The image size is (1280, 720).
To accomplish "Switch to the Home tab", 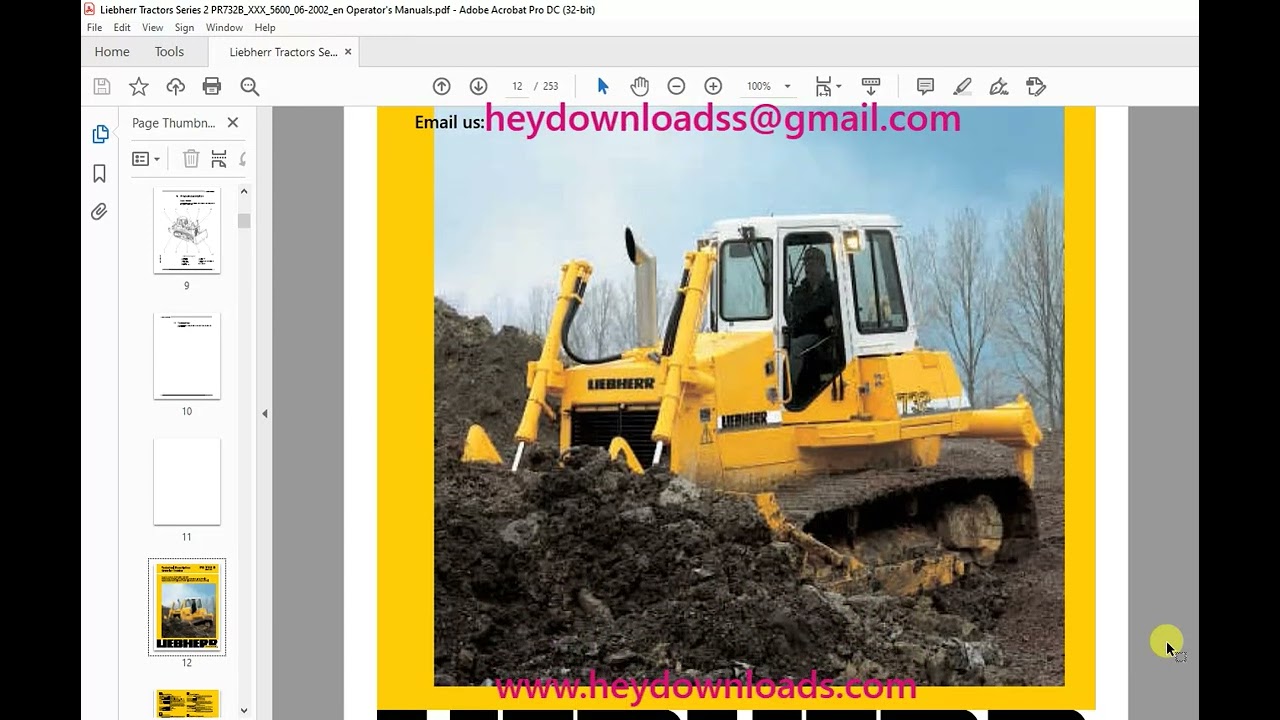I will pos(112,52).
